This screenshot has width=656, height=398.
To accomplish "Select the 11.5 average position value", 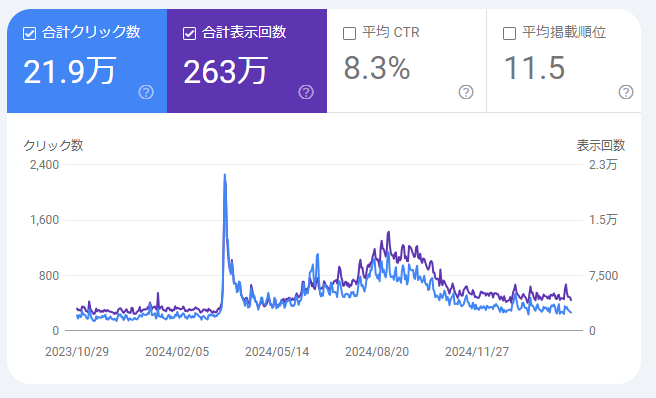I will tap(535, 68).
